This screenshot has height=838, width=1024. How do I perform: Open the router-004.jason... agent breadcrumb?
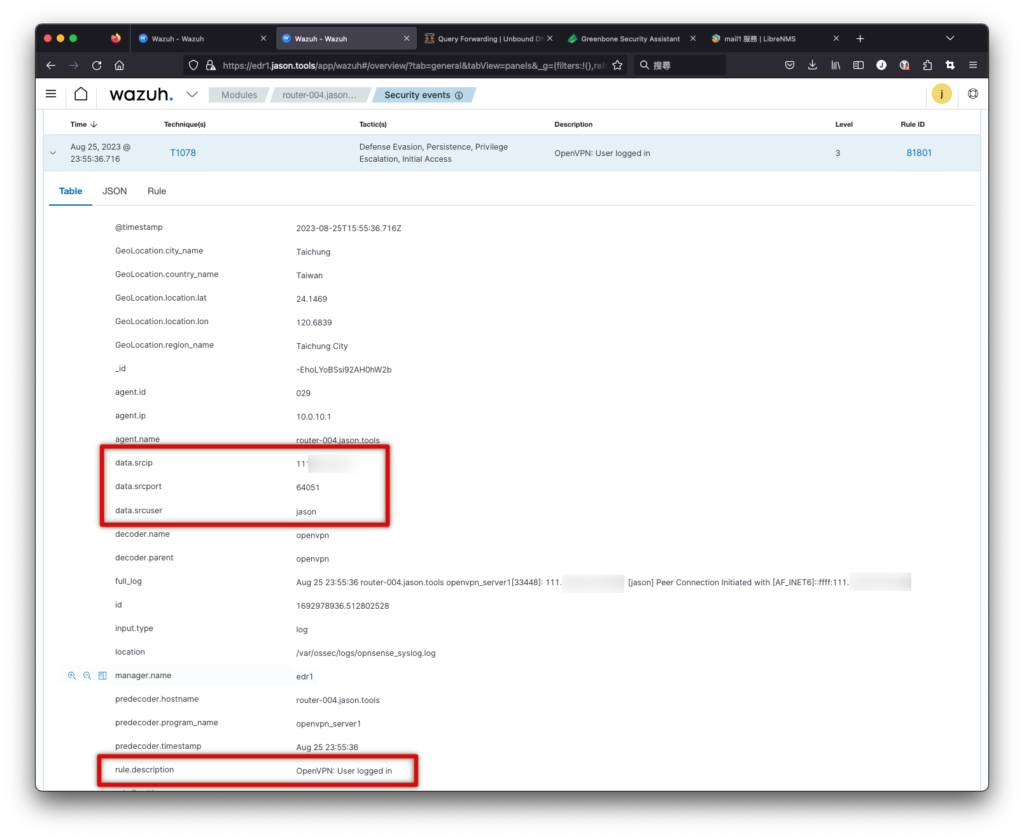pyautogui.click(x=319, y=95)
